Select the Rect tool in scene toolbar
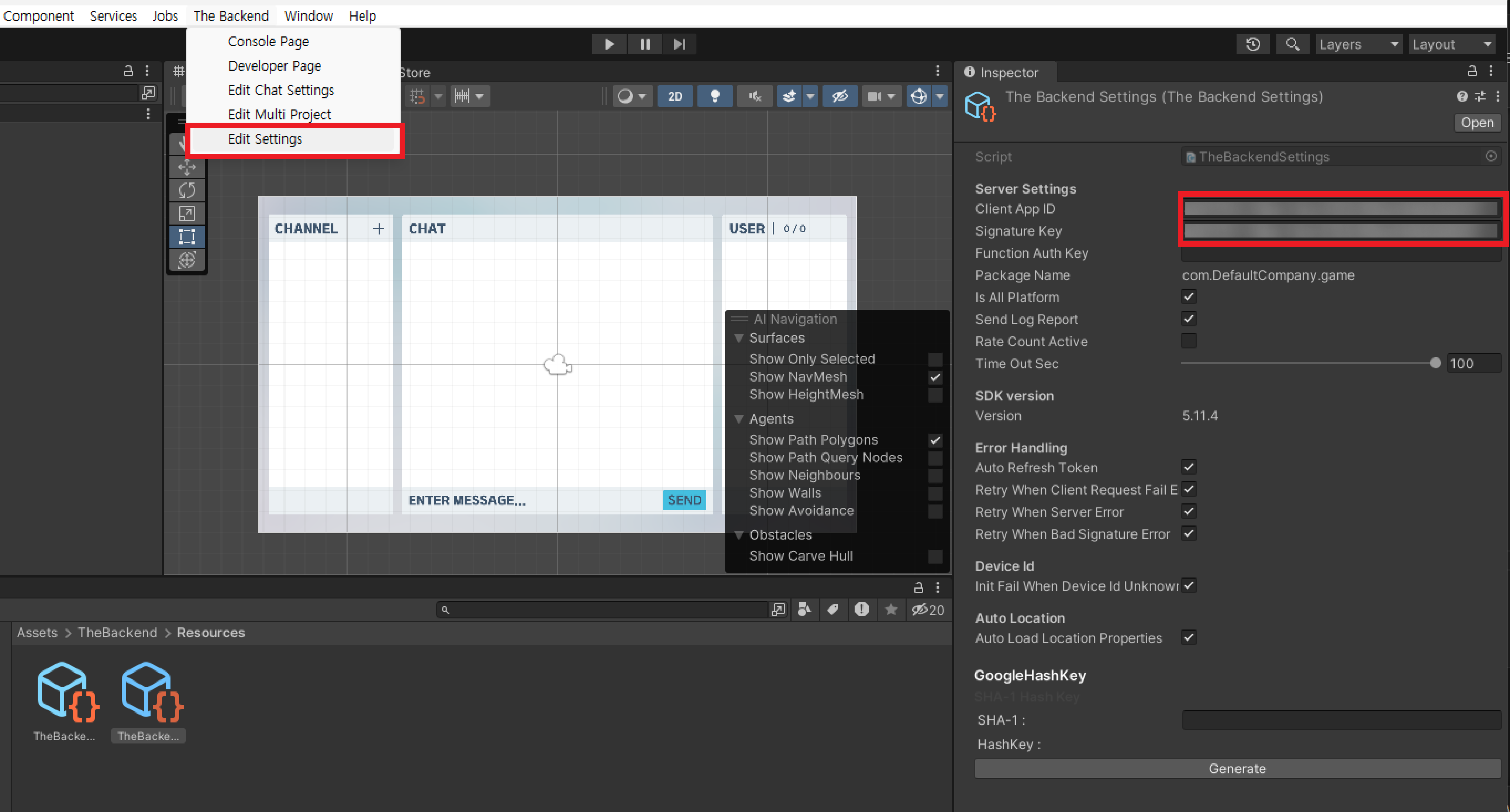 (x=187, y=237)
